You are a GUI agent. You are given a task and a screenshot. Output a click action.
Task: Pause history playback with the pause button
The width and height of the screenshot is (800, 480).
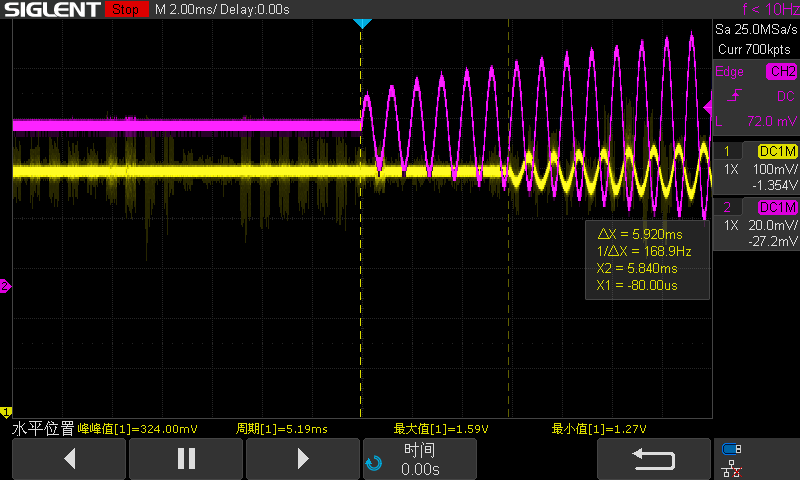(x=186, y=459)
